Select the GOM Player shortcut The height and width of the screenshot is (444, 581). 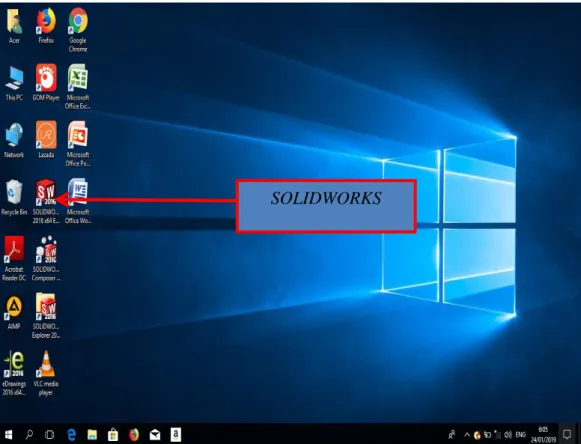(x=46, y=83)
